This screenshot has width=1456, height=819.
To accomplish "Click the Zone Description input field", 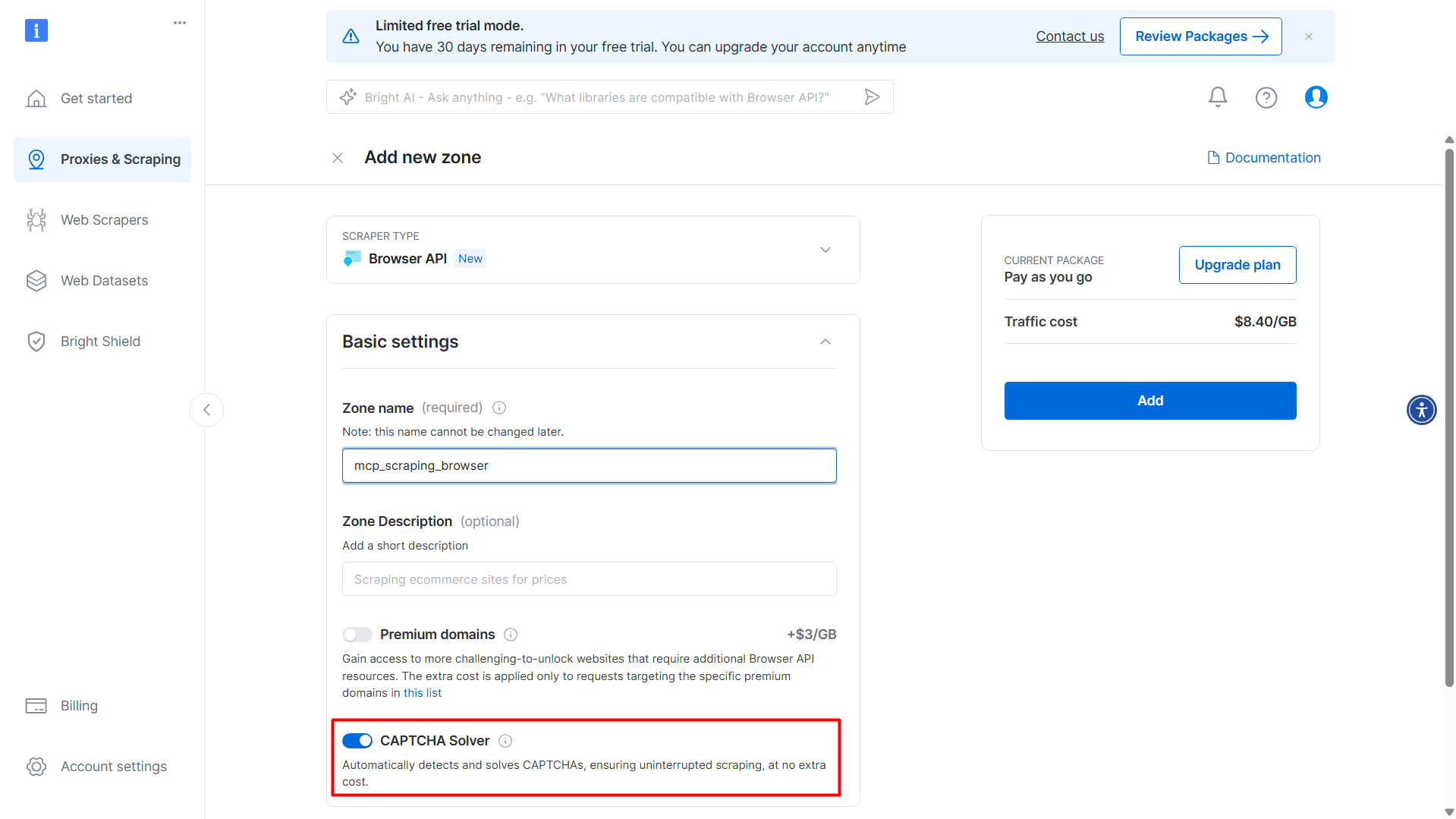I will click(x=589, y=578).
